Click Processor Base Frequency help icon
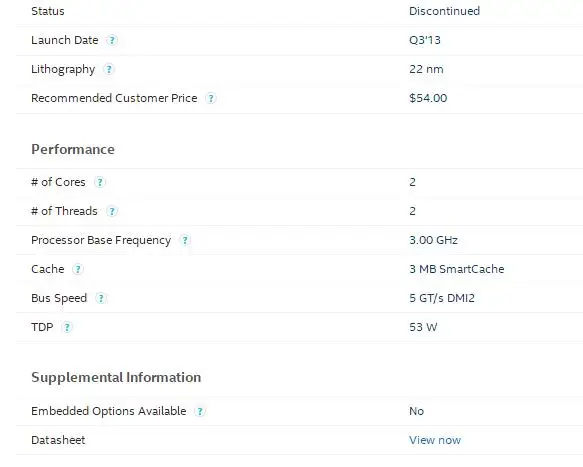This screenshot has height=467, width=583. (x=185, y=240)
